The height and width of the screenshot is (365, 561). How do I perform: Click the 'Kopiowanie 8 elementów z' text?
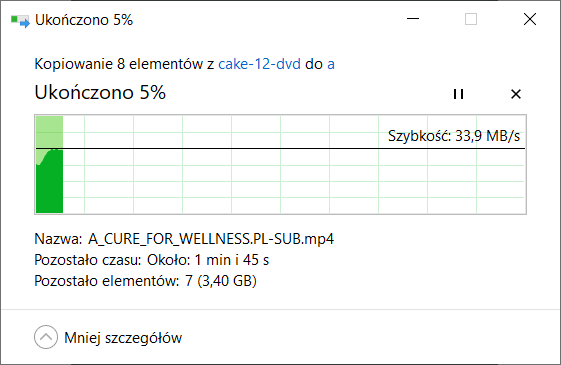(124, 64)
